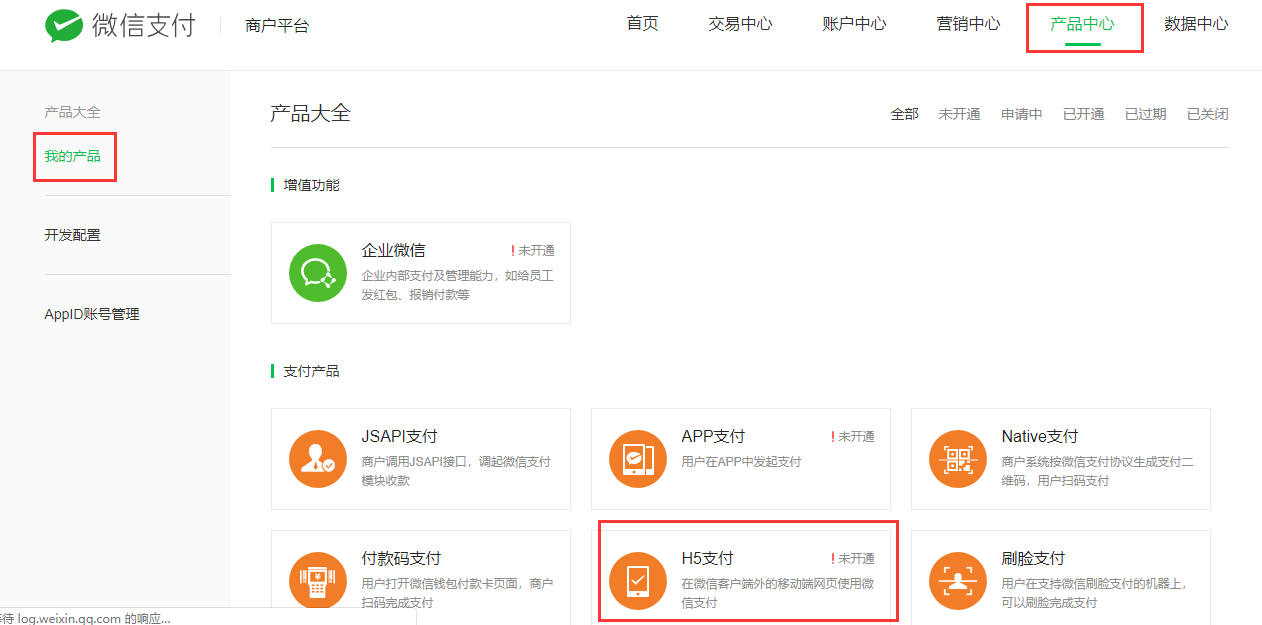Open the Native支付 QR code icon
The image size is (1262, 625).
tap(958, 458)
